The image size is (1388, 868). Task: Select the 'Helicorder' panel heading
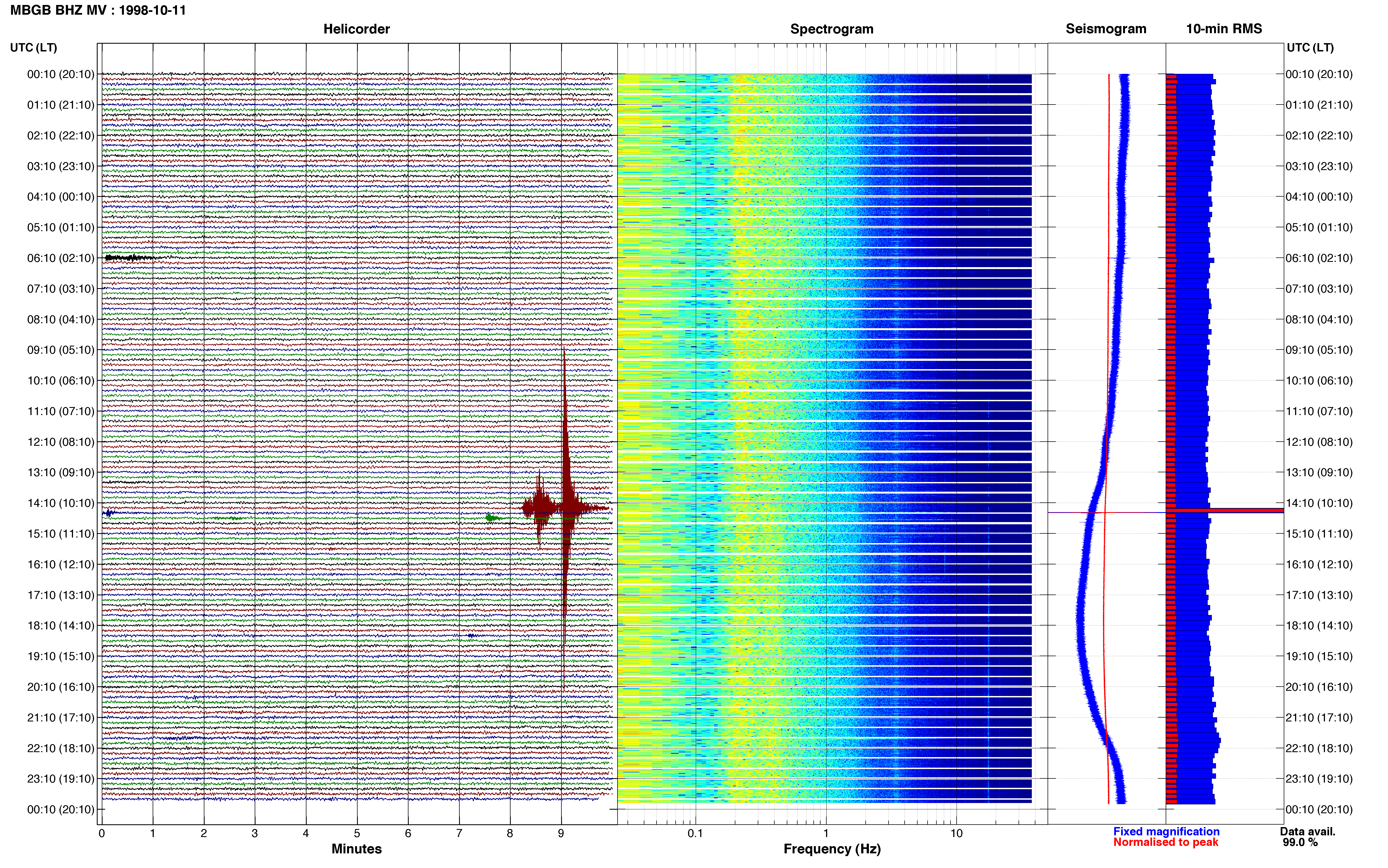(356, 29)
